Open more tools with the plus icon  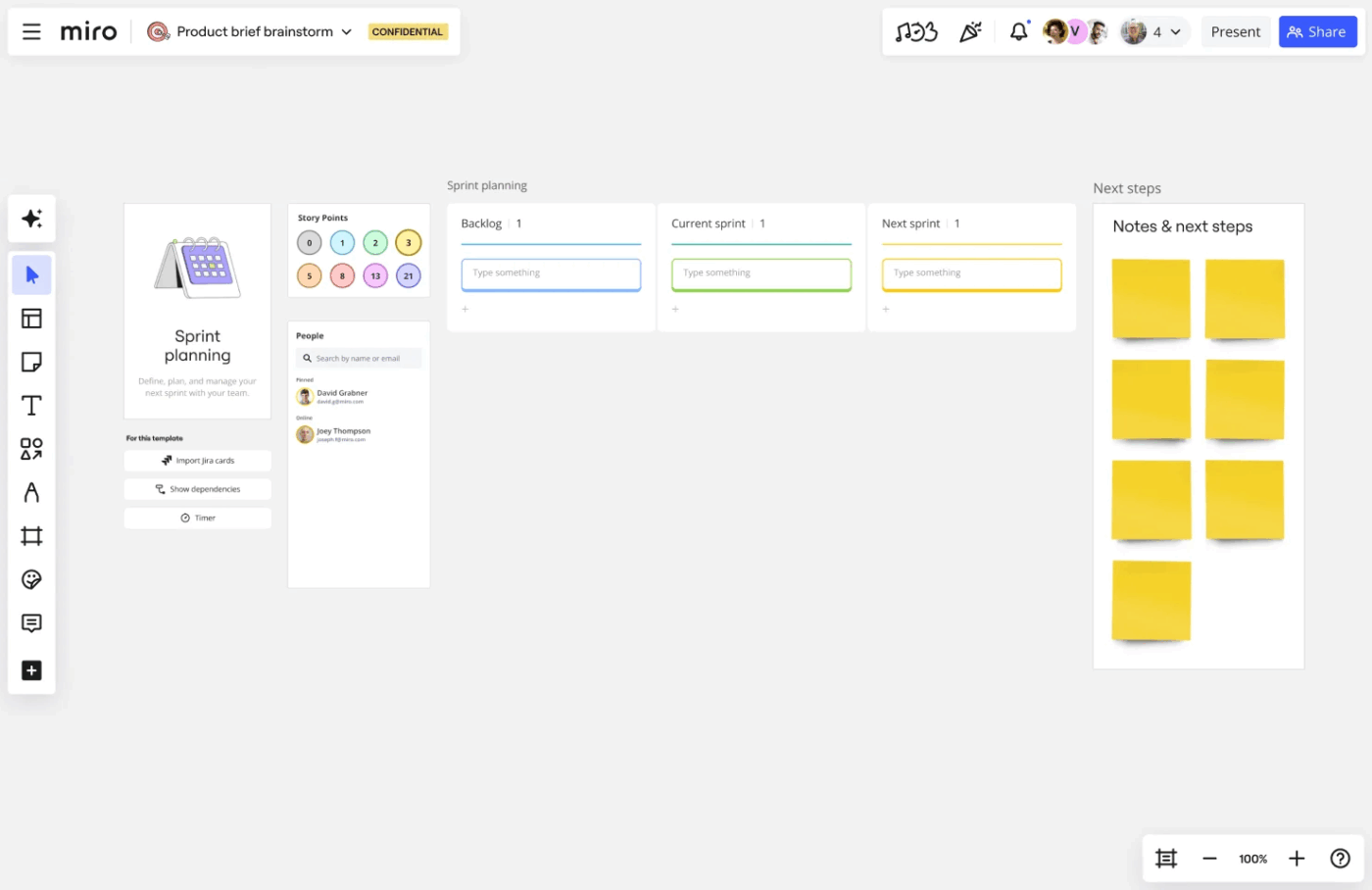click(x=31, y=670)
